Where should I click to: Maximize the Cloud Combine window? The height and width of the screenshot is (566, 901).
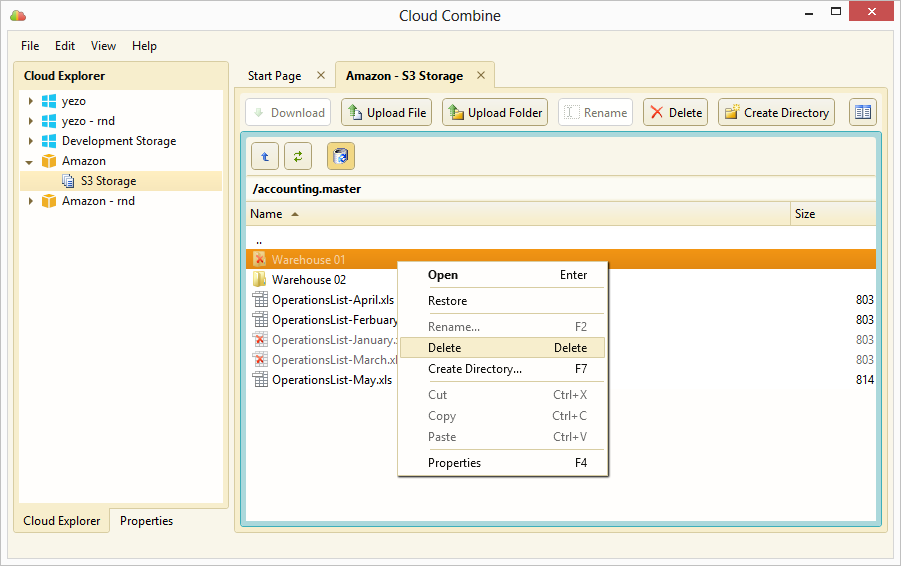836,11
